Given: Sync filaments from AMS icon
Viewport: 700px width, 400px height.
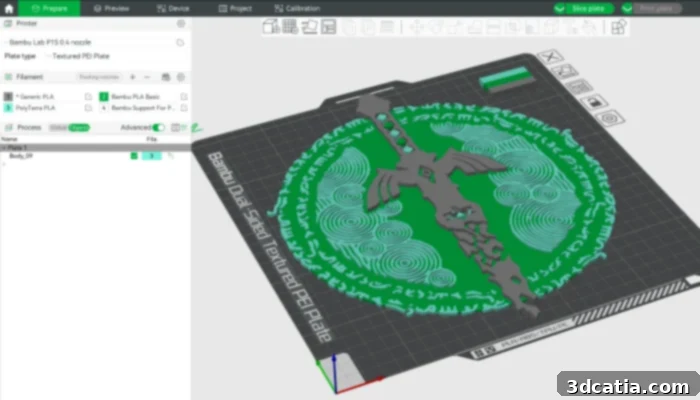Looking at the screenshot, I should (166, 77).
